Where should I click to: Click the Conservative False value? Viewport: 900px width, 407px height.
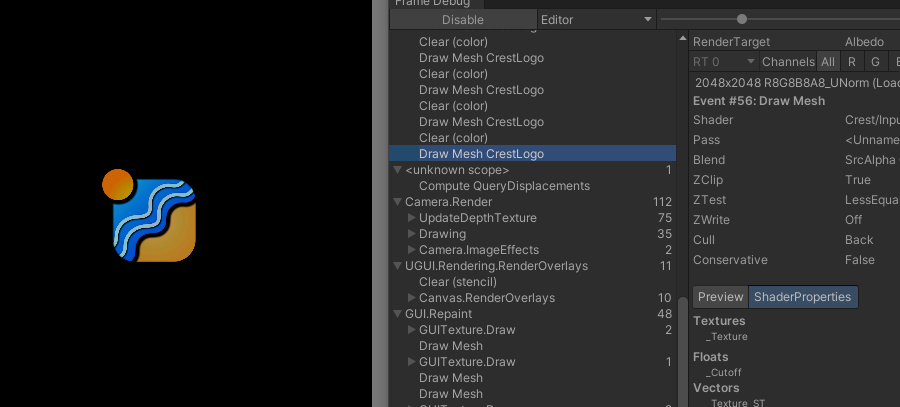pos(859,260)
